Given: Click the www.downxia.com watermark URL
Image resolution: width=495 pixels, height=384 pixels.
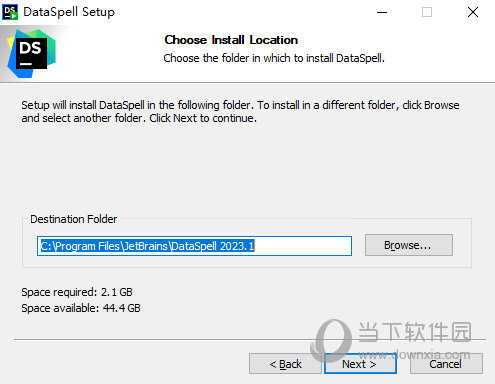Looking at the screenshot, I should tap(414, 354).
